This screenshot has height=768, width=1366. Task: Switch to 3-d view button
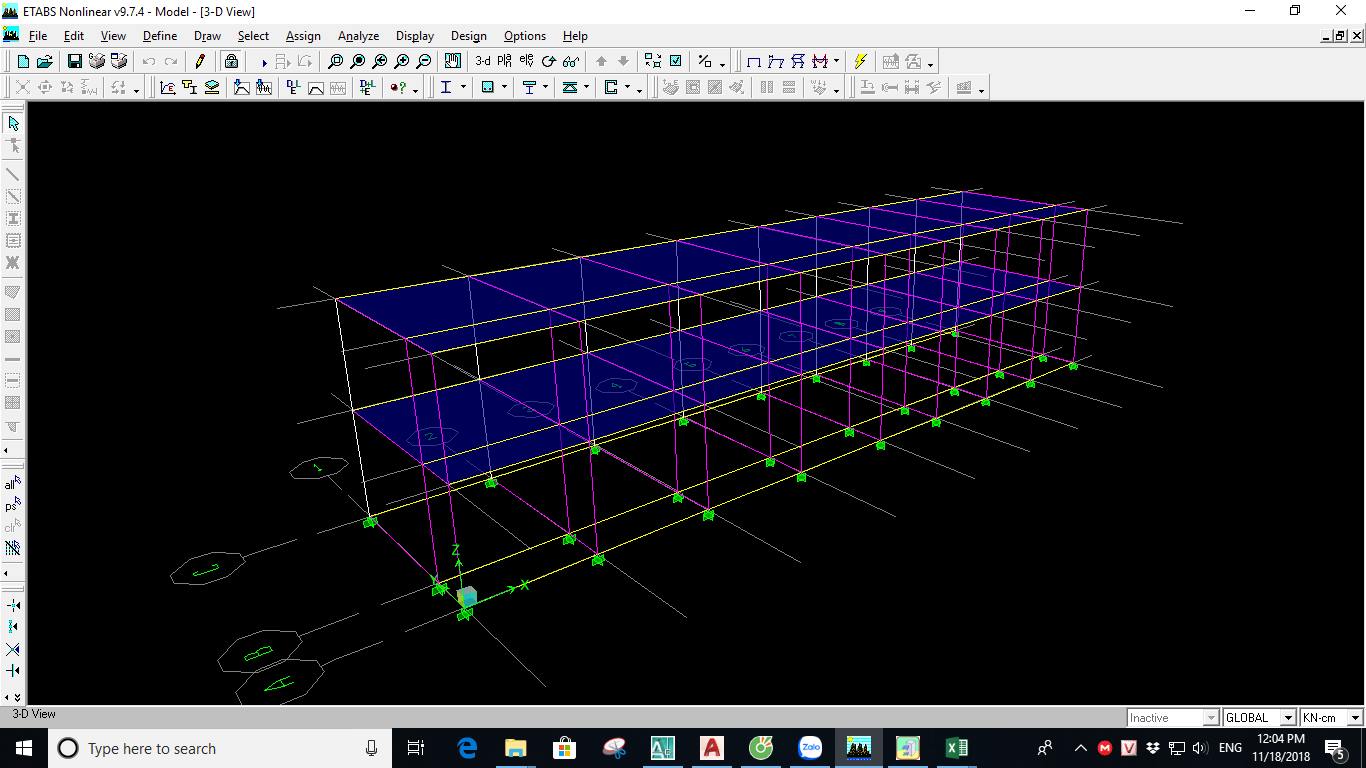click(x=483, y=62)
